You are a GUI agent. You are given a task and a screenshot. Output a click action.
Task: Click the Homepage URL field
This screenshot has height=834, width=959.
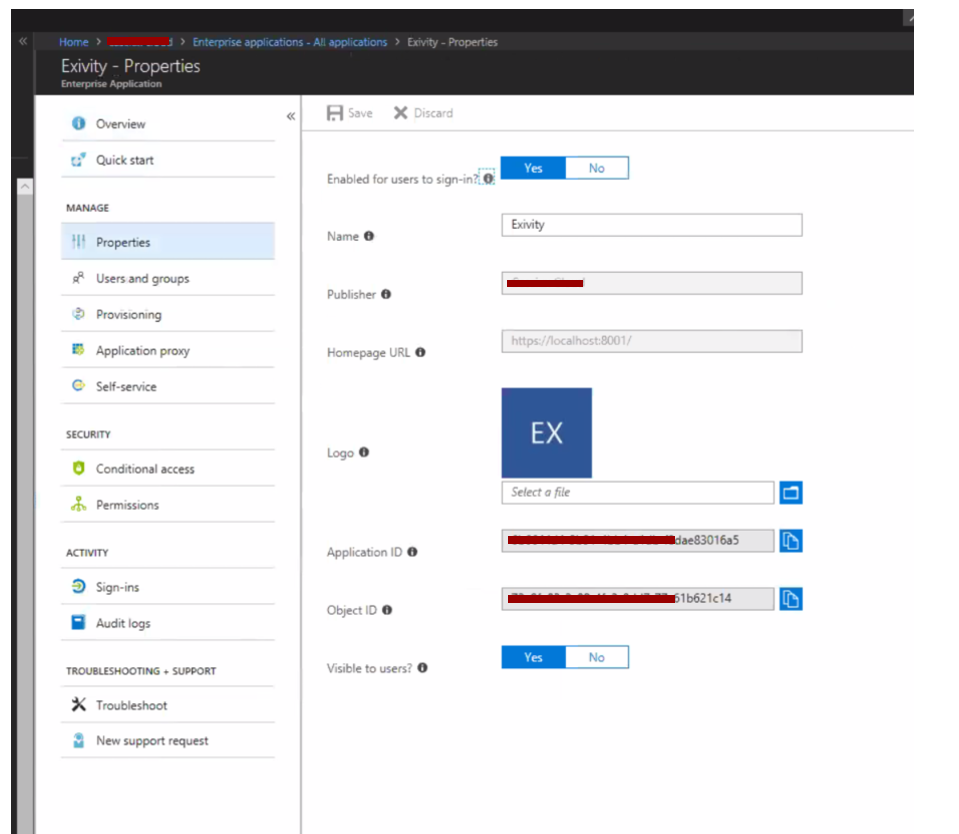[x=652, y=341]
